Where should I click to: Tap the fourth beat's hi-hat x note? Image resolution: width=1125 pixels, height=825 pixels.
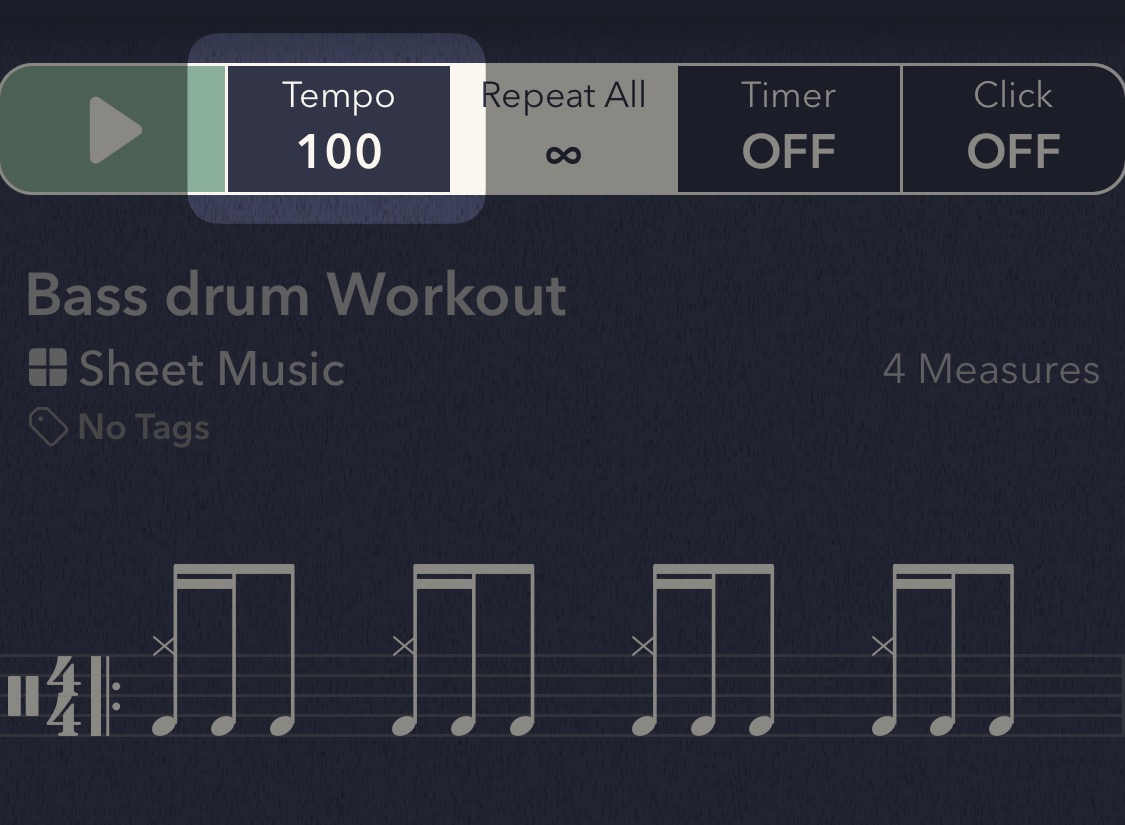point(882,647)
